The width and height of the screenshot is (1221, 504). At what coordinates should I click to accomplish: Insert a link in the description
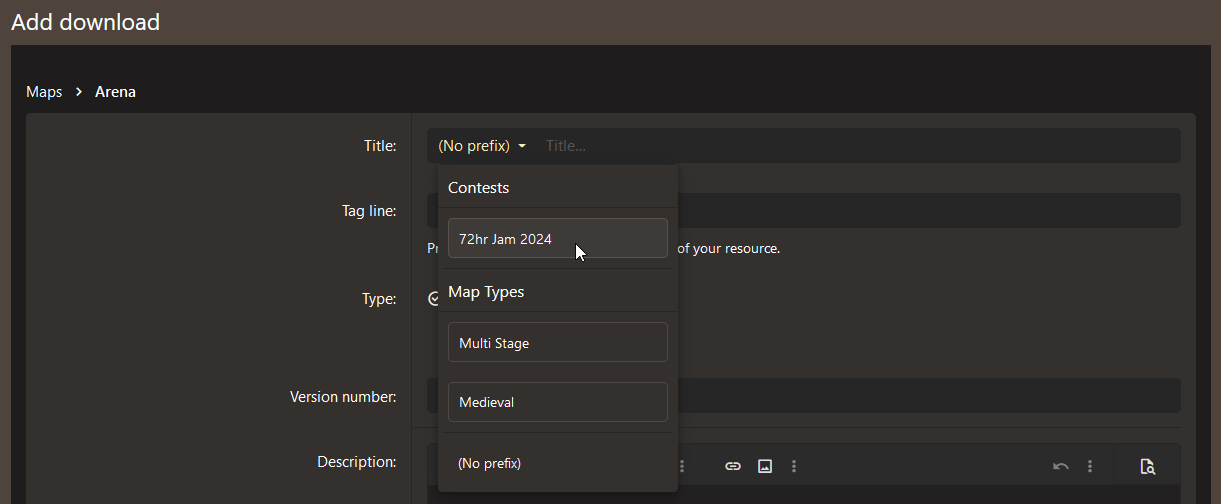click(733, 466)
